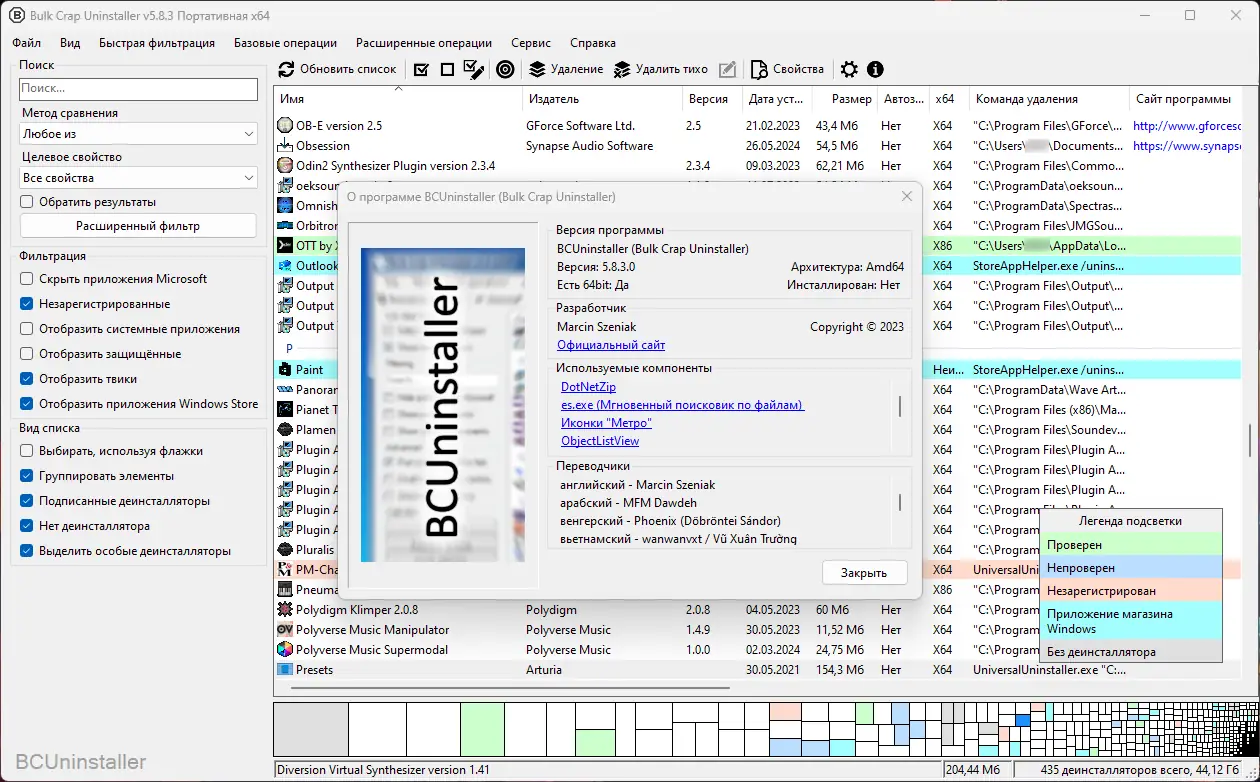Sort by the Имя column header
Viewport: 1260px width, 782px height.
click(398, 99)
